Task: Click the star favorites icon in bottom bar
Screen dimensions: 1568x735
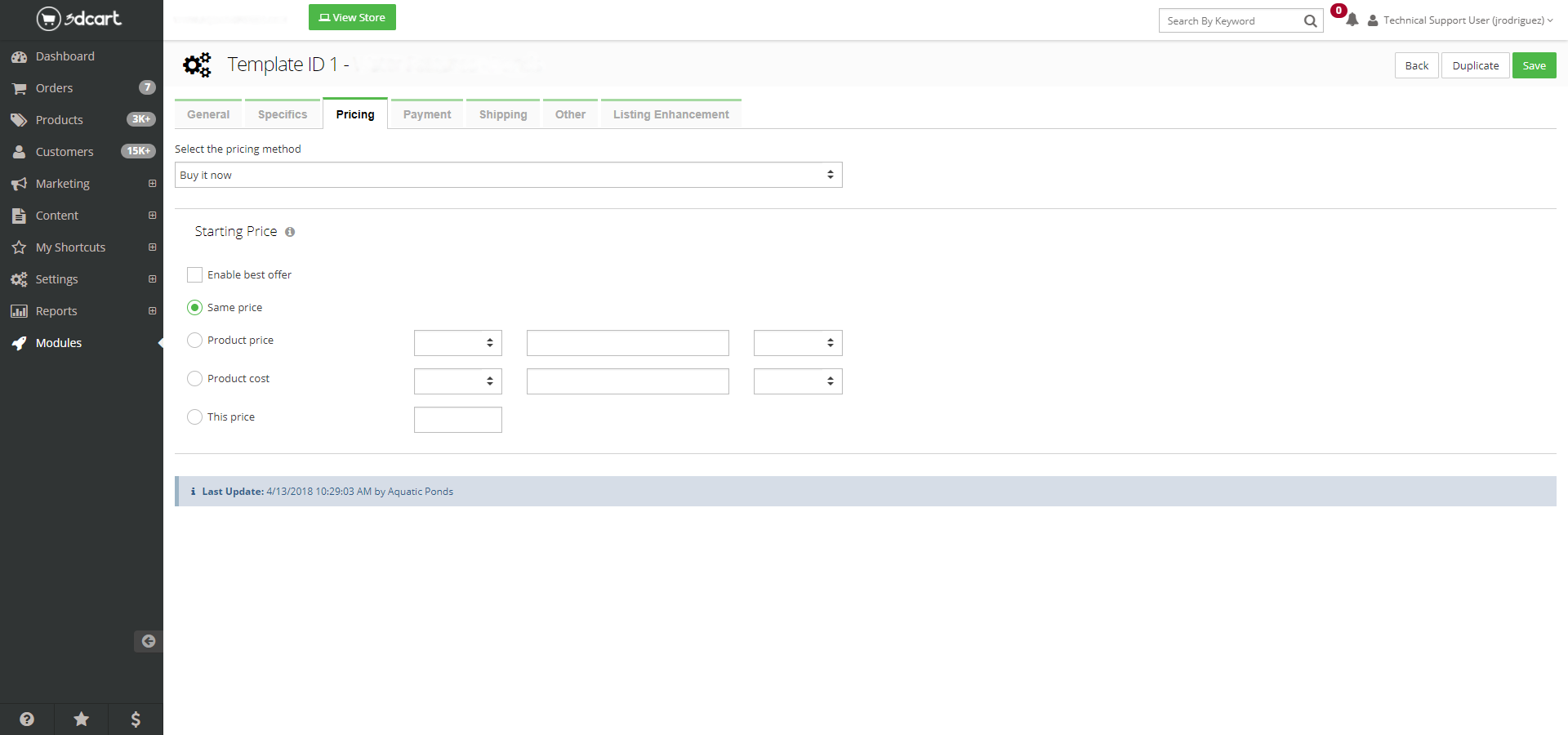Action: click(82, 719)
